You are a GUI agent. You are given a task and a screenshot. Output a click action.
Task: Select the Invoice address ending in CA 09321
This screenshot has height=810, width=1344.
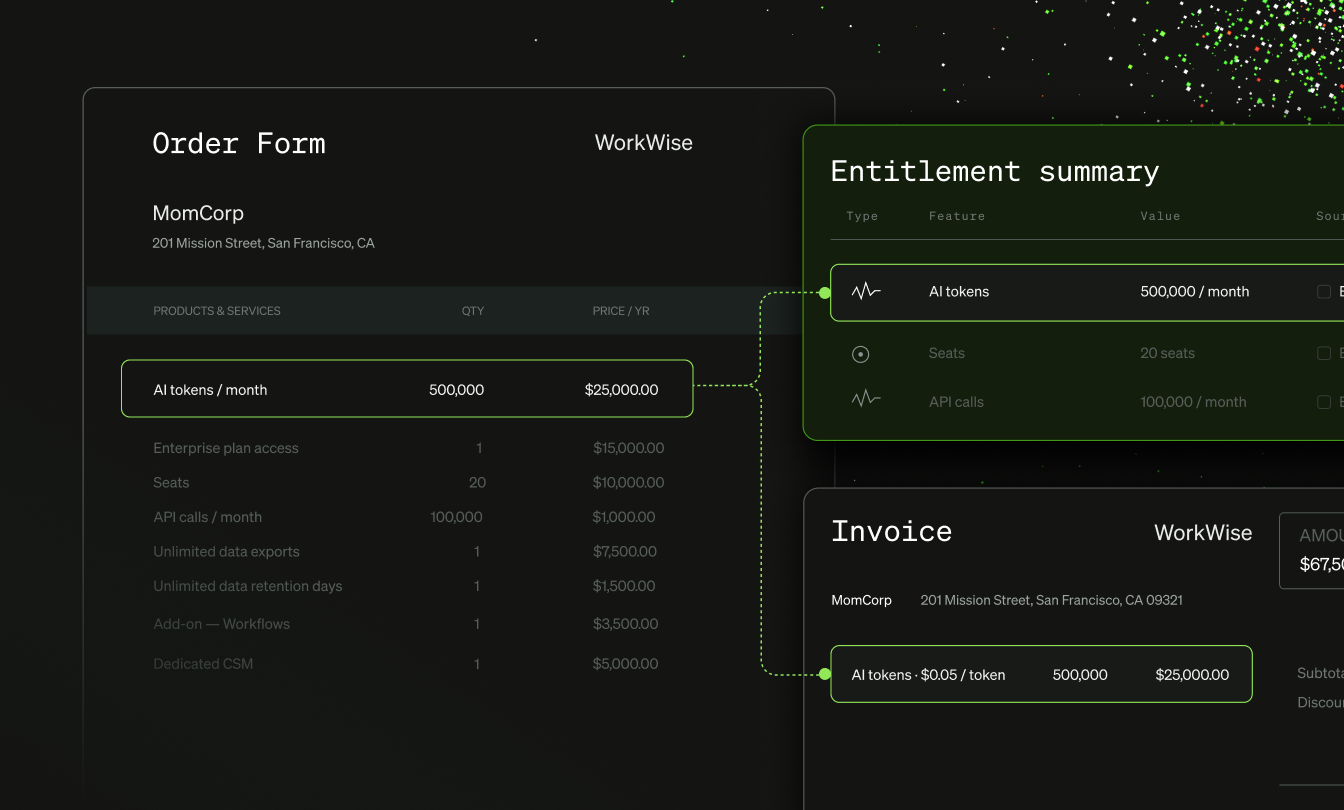tap(1052, 600)
